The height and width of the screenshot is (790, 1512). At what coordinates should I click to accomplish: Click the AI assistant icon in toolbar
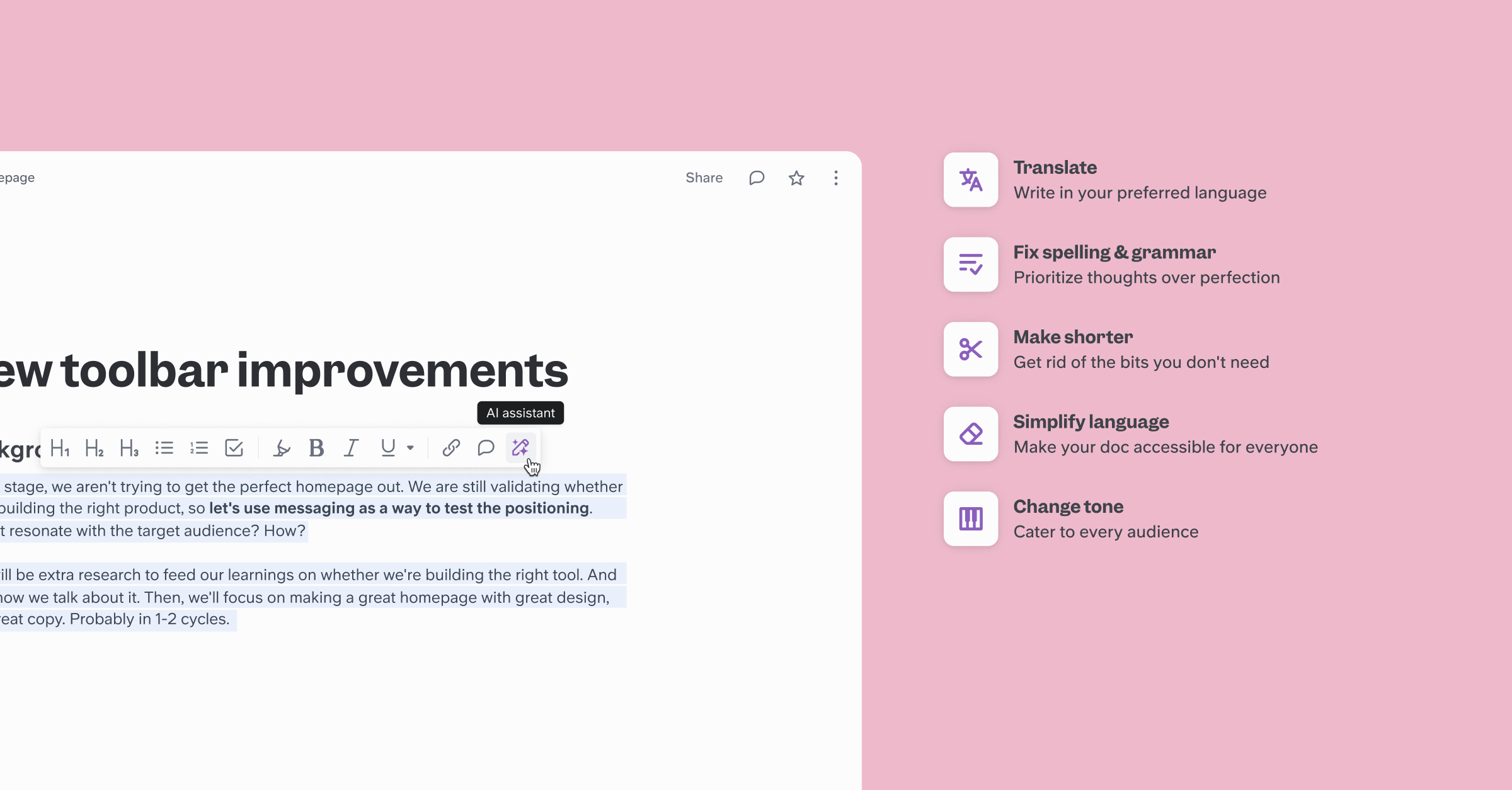tap(519, 447)
